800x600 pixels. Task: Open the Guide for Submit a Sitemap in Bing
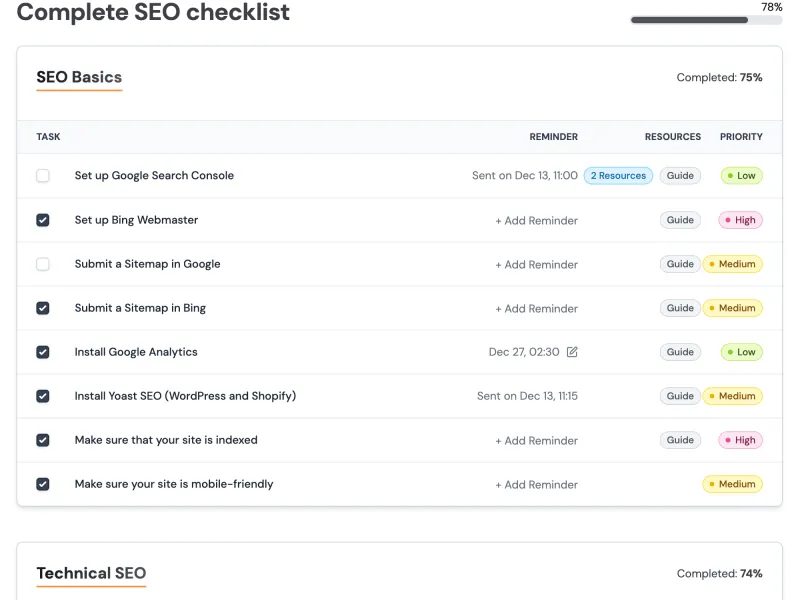coord(680,308)
